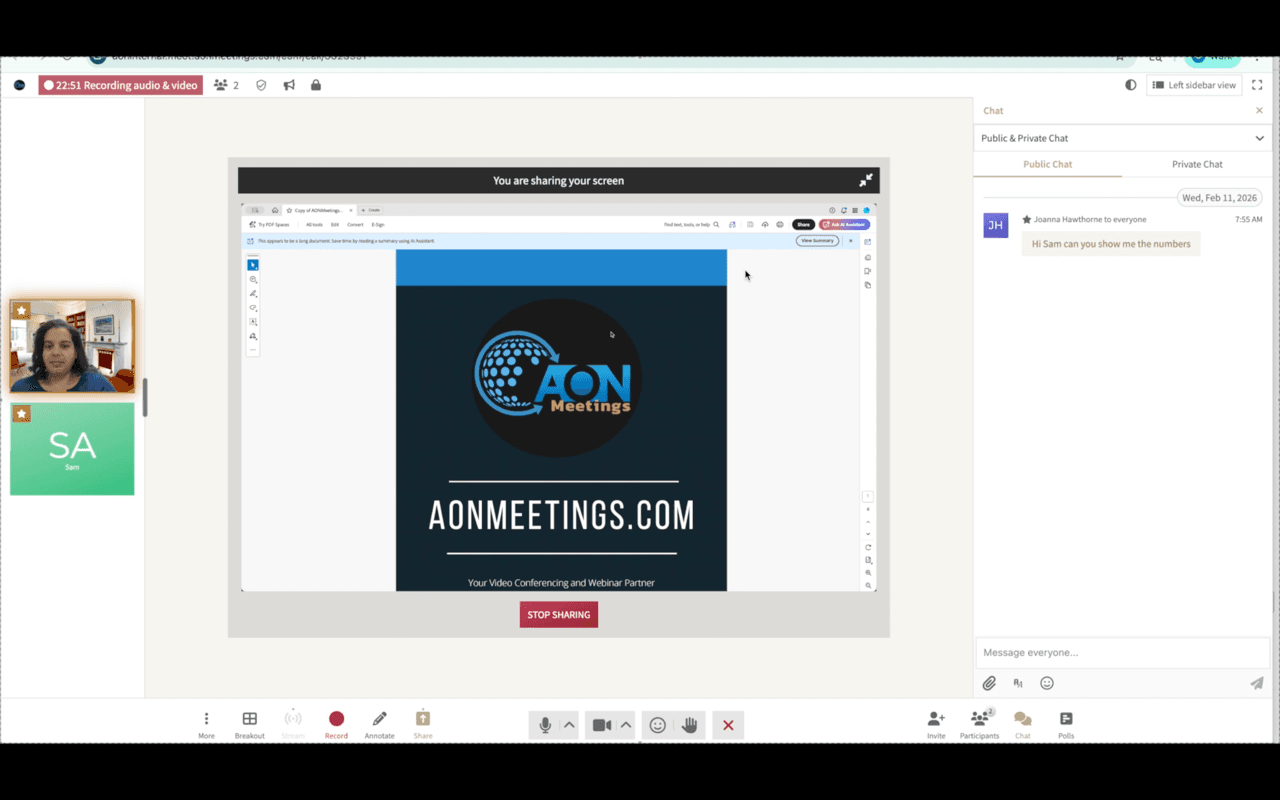
Task: Click the megaphone announcement icon
Action: [289, 85]
